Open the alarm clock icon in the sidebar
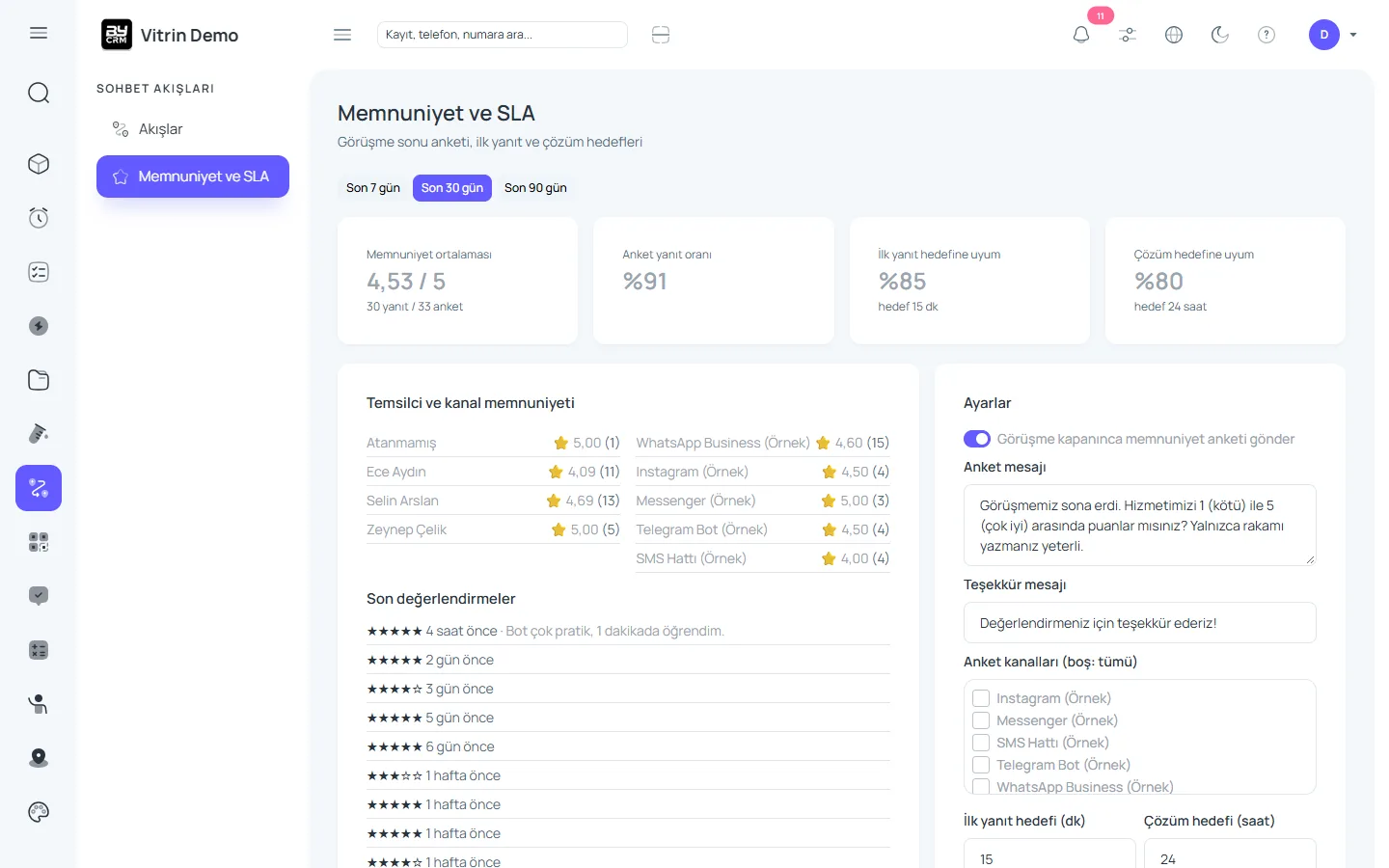 pyautogui.click(x=39, y=218)
